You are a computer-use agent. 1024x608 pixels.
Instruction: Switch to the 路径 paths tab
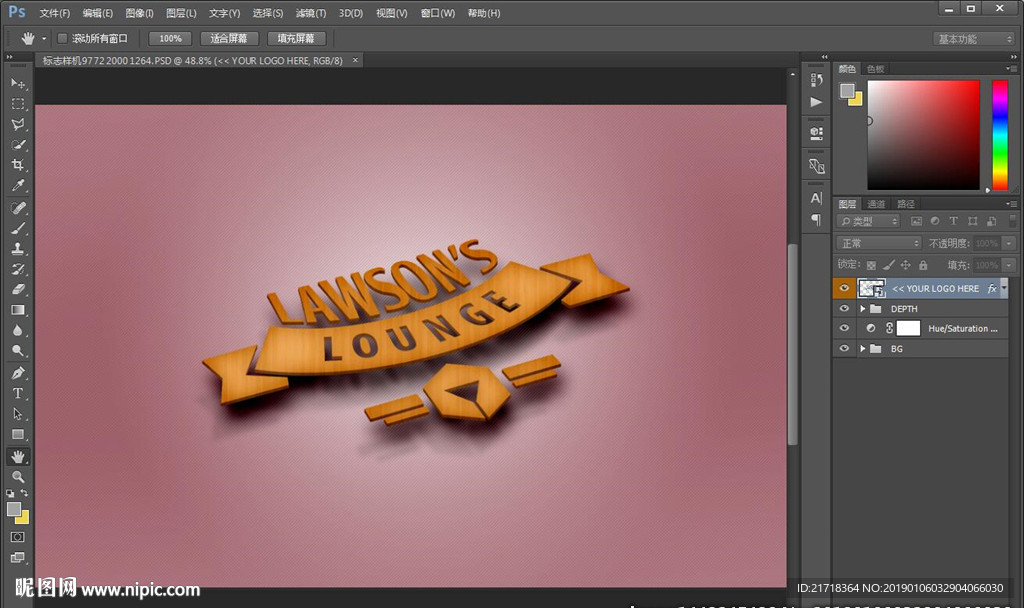click(905, 204)
